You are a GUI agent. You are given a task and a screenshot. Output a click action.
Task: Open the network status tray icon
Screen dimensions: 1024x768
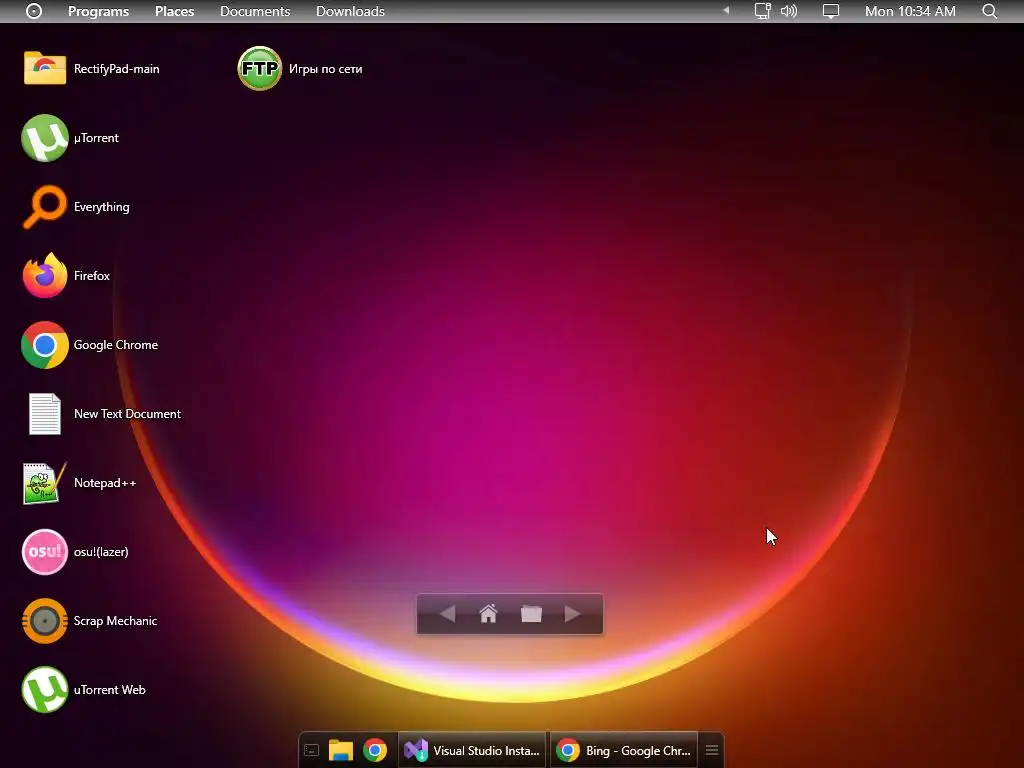click(762, 11)
